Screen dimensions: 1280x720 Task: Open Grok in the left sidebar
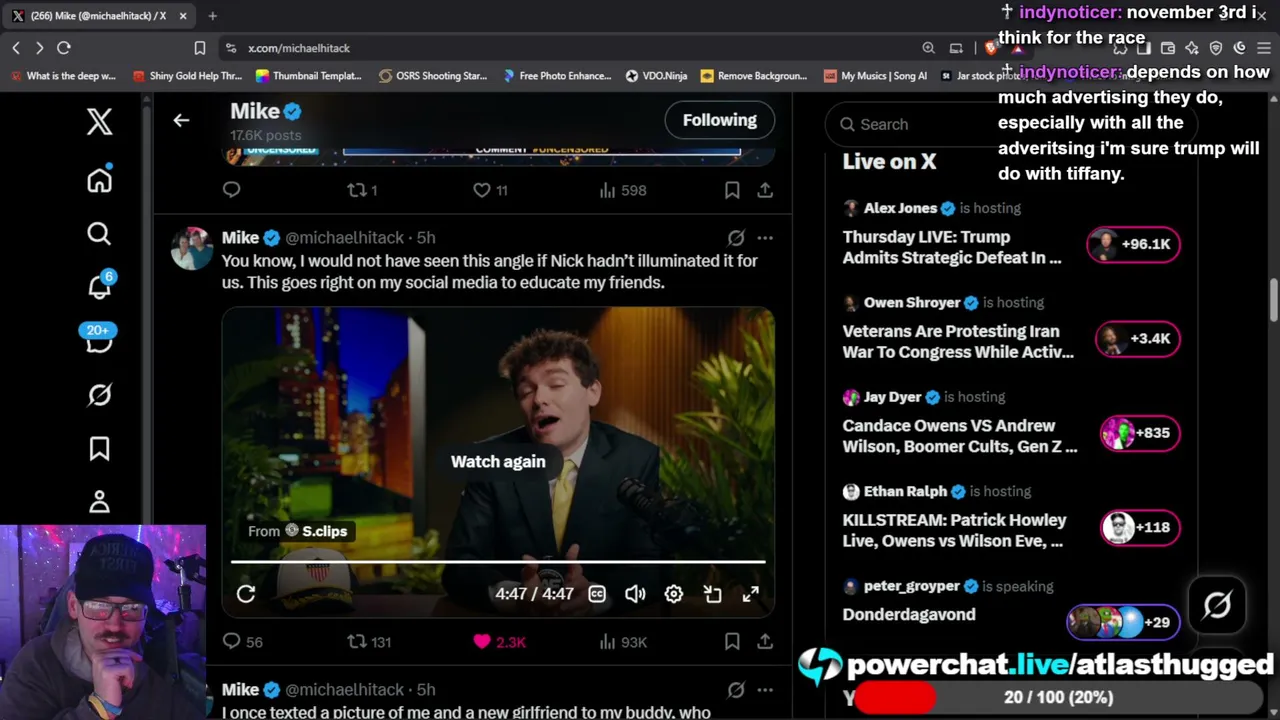[99, 395]
